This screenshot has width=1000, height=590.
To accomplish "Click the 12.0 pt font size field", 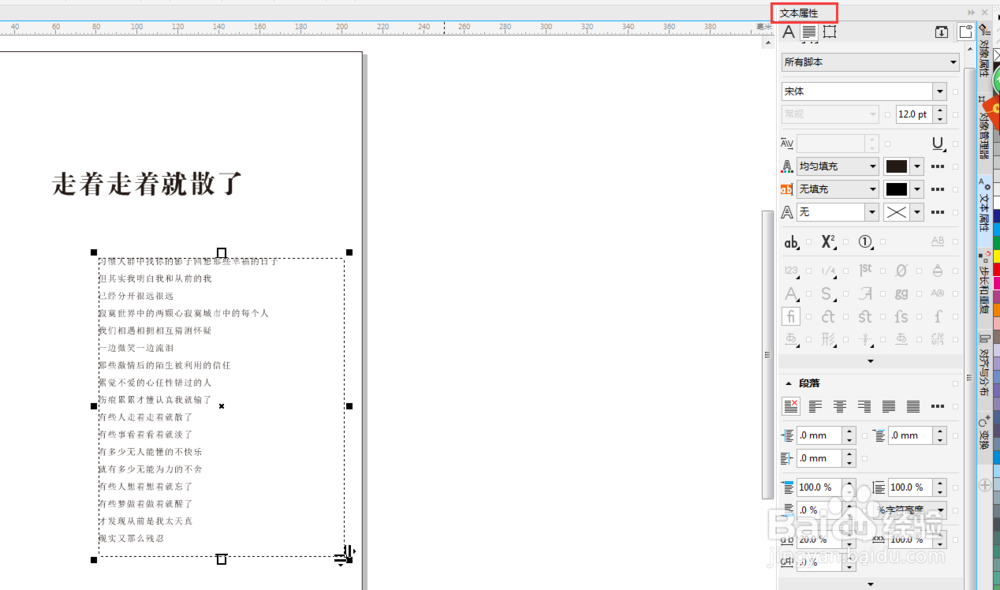I will (x=914, y=115).
